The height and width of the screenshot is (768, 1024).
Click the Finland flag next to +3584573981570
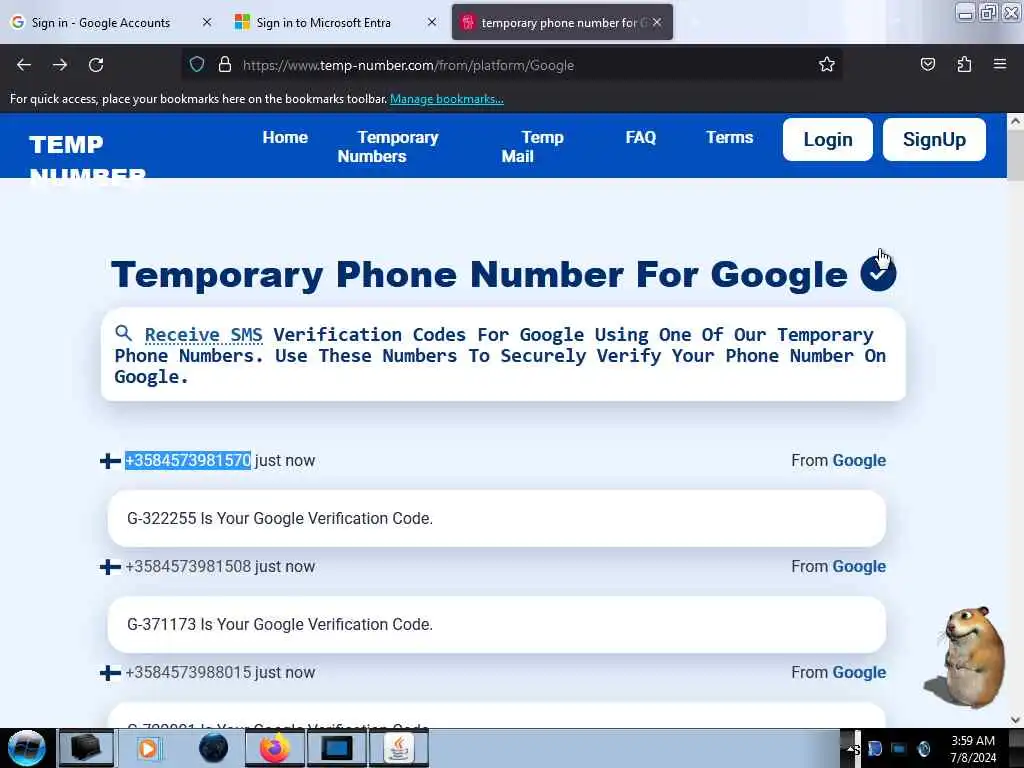click(110, 461)
